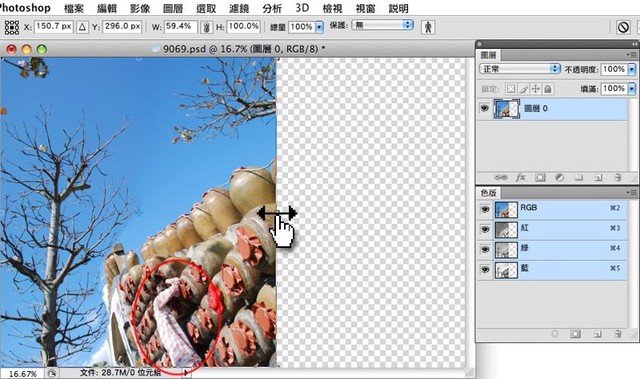Screen dimensions: 640x379
Task: Open the 保護 protect dropdown
Action: [x=382, y=25]
